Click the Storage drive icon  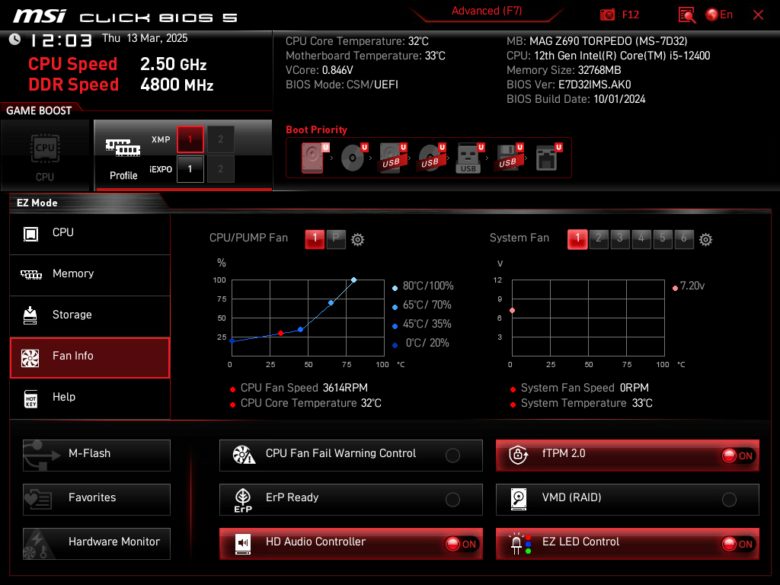(x=30, y=315)
